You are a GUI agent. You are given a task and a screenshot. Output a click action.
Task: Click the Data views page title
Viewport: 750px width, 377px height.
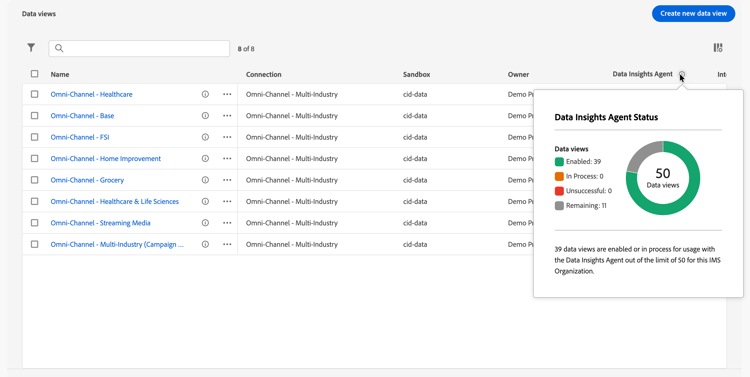(39, 14)
